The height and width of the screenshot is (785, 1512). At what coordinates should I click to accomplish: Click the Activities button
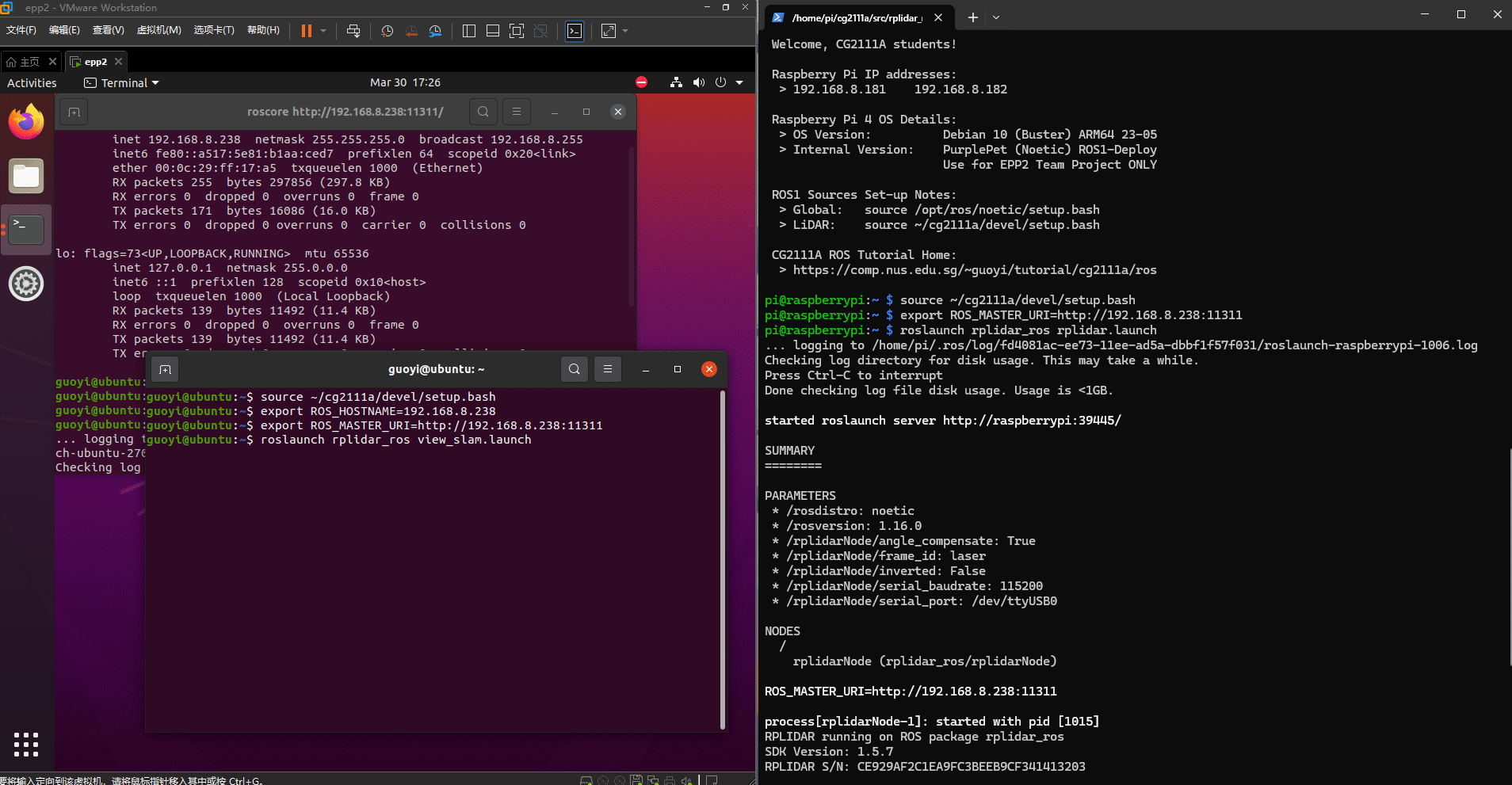click(x=32, y=83)
